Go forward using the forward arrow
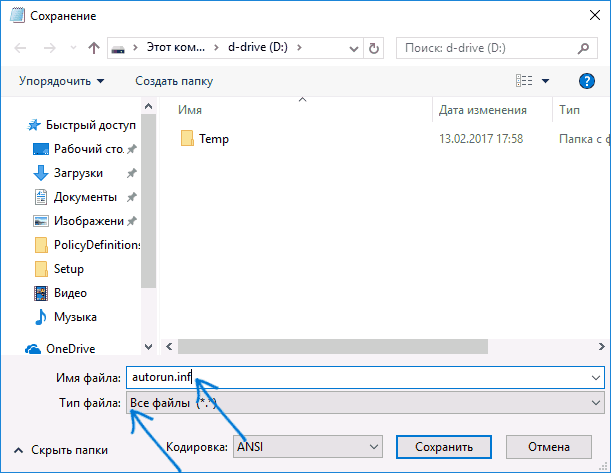Viewport: 611px width, 473px height. 49,48
